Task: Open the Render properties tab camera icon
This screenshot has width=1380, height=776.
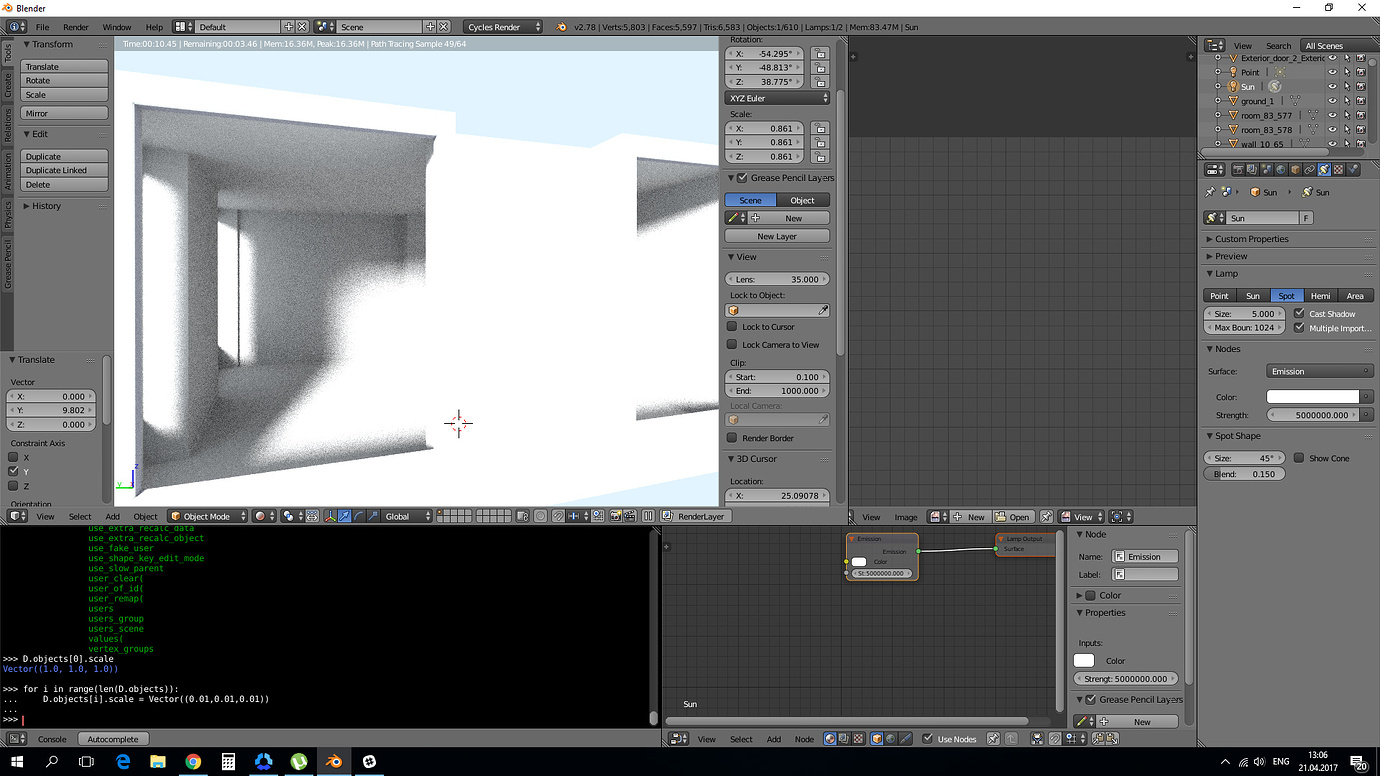Action: pos(1238,170)
